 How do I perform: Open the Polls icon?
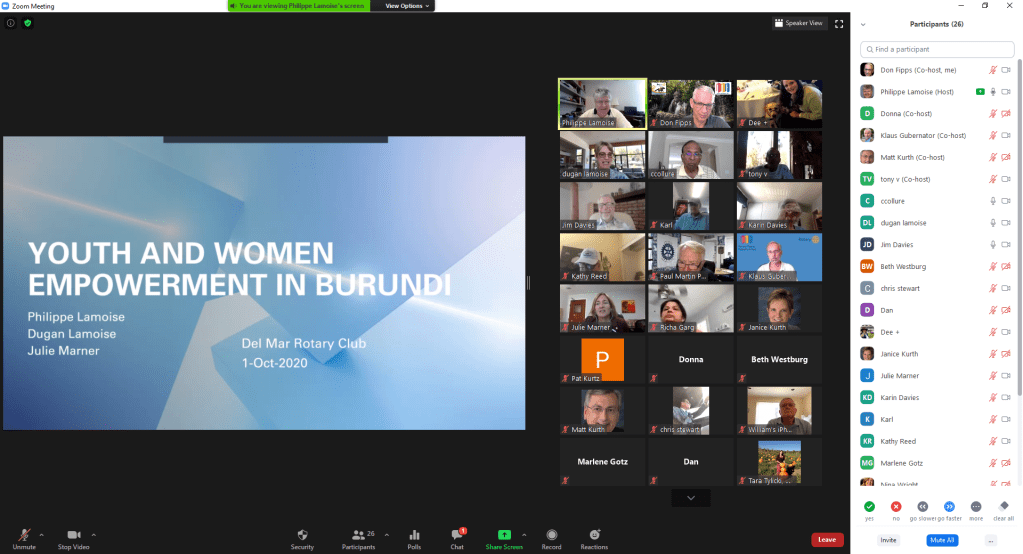[x=414, y=535]
